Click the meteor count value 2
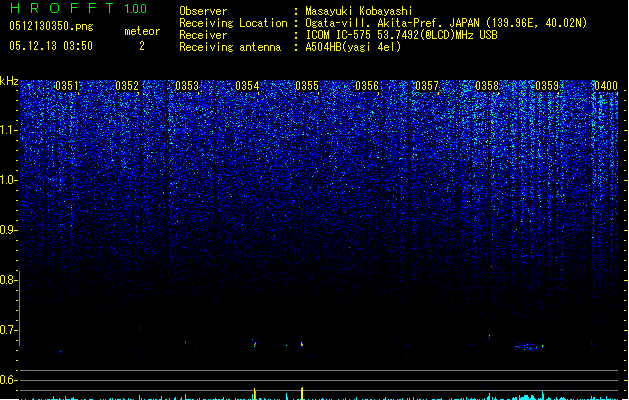This screenshot has width=629, height=400. (142, 46)
